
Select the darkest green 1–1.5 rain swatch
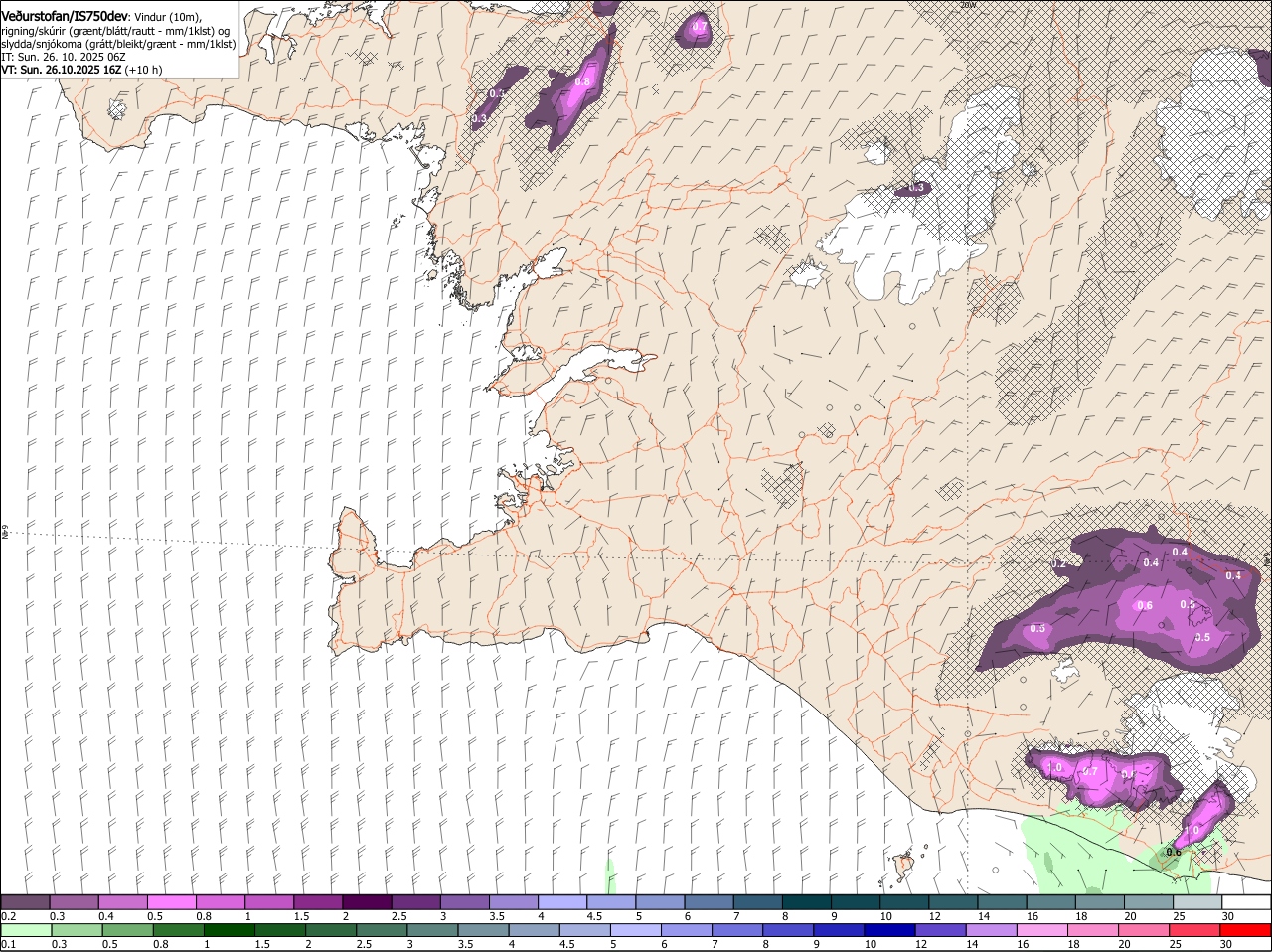pyautogui.click(x=230, y=930)
